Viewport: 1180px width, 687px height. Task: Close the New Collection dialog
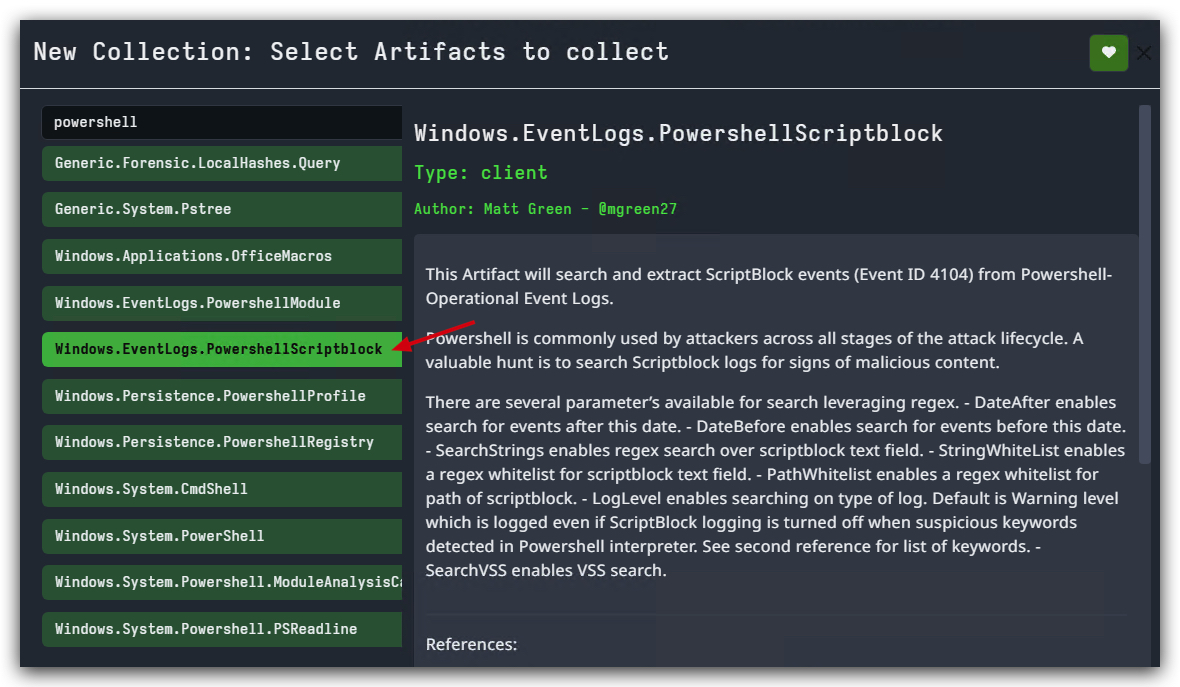pos(1144,53)
